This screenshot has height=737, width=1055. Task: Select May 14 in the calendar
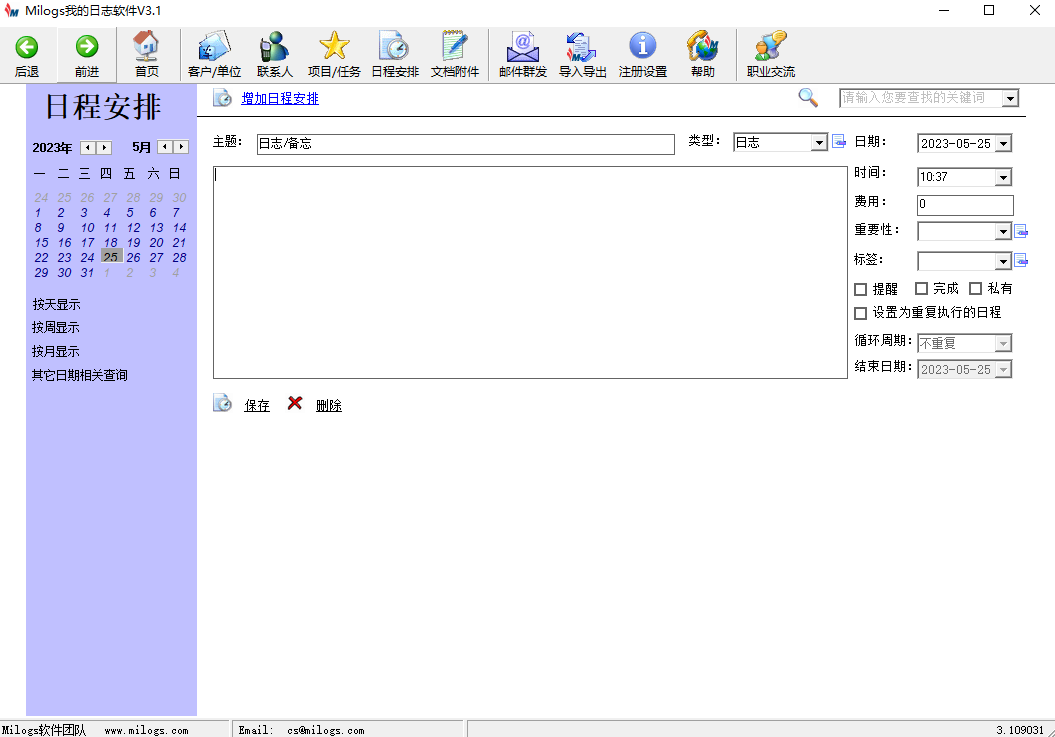coord(180,227)
